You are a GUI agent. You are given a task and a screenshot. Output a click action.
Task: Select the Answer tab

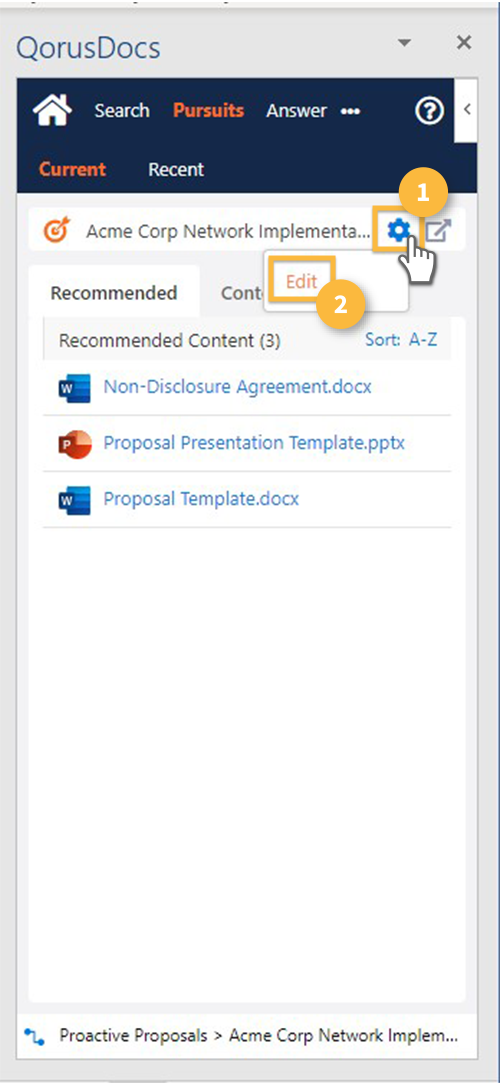click(x=297, y=111)
